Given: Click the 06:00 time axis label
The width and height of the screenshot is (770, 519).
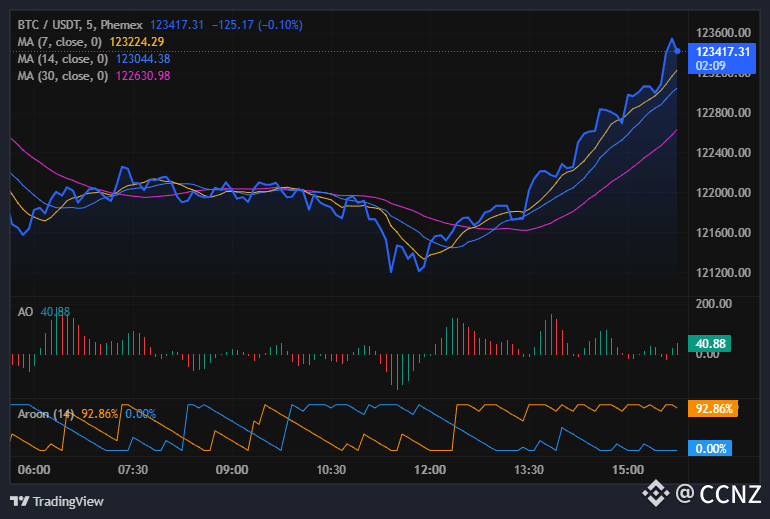Looking at the screenshot, I should [x=34, y=470].
